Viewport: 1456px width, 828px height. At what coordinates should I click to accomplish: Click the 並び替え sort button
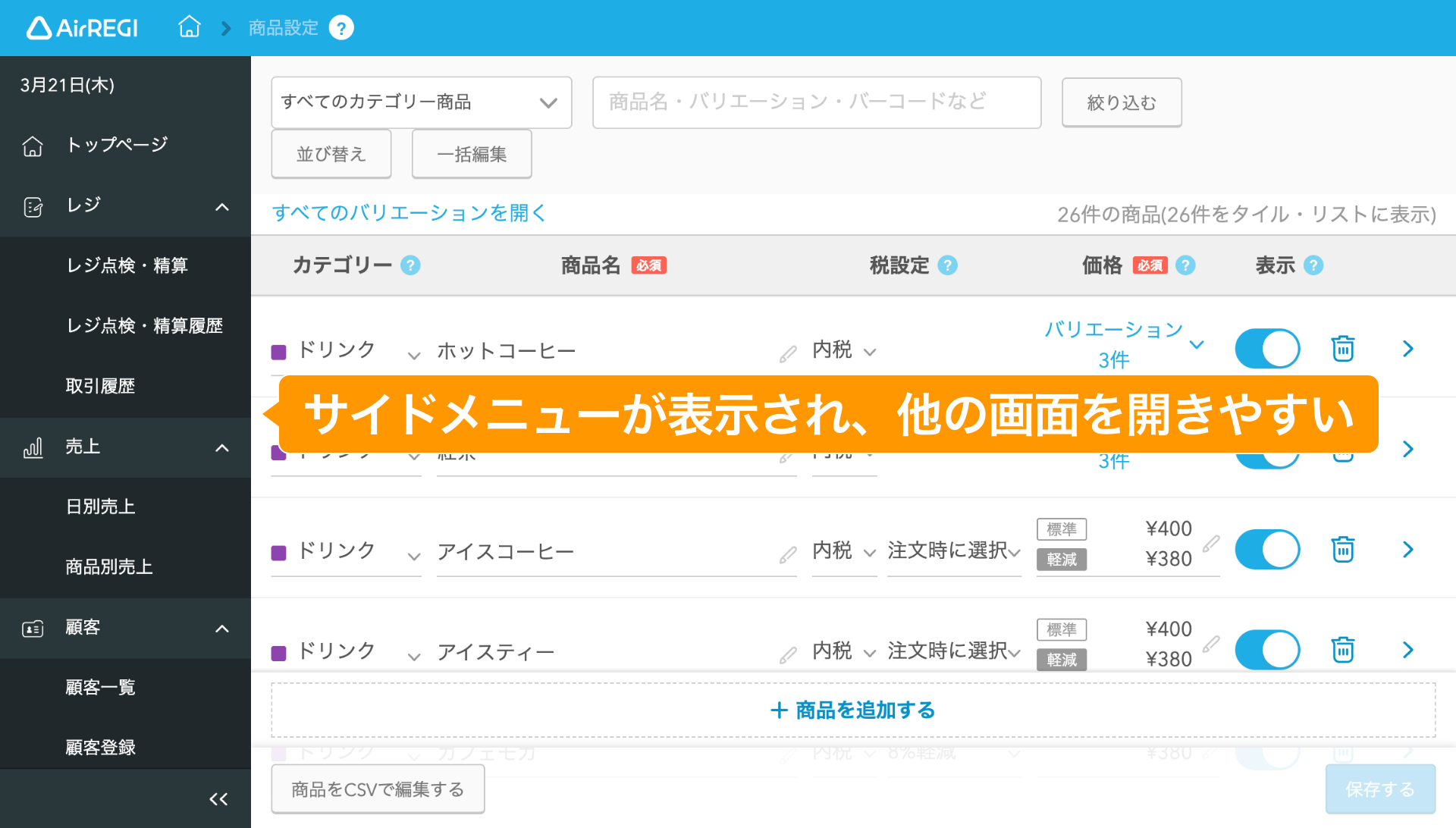click(331, 154)
